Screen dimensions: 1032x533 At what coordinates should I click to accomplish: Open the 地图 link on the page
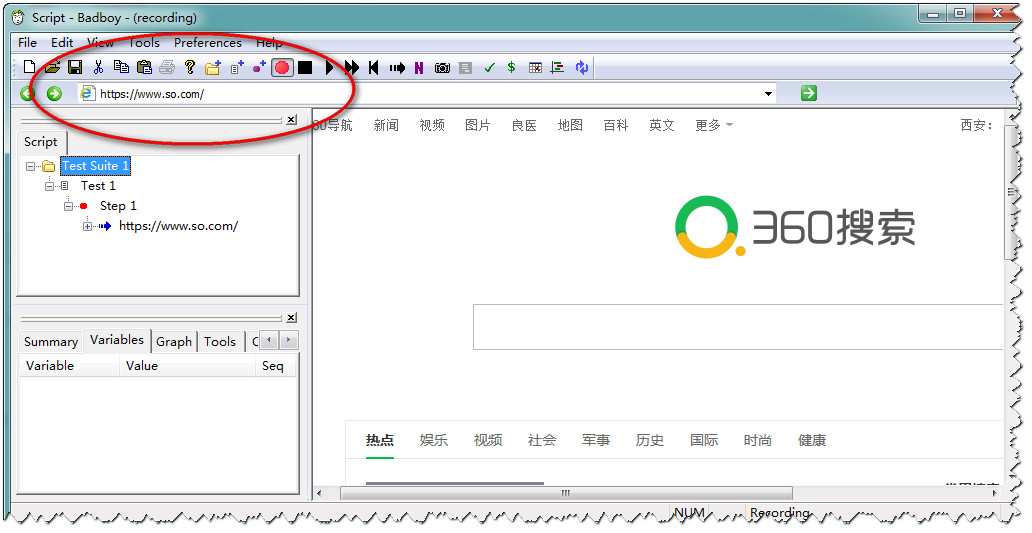tap(570, 125)
